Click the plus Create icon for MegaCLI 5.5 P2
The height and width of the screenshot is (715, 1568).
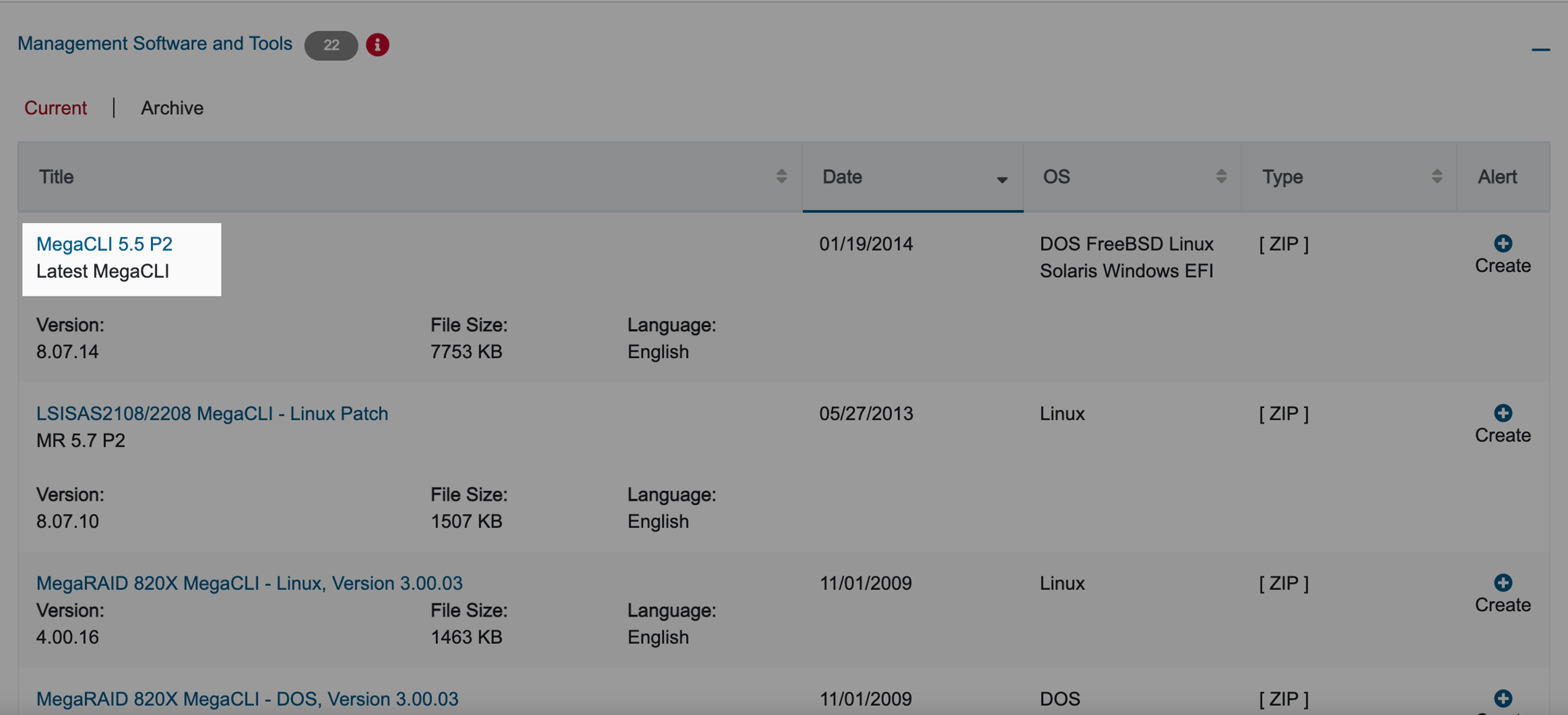(1502, 243)
